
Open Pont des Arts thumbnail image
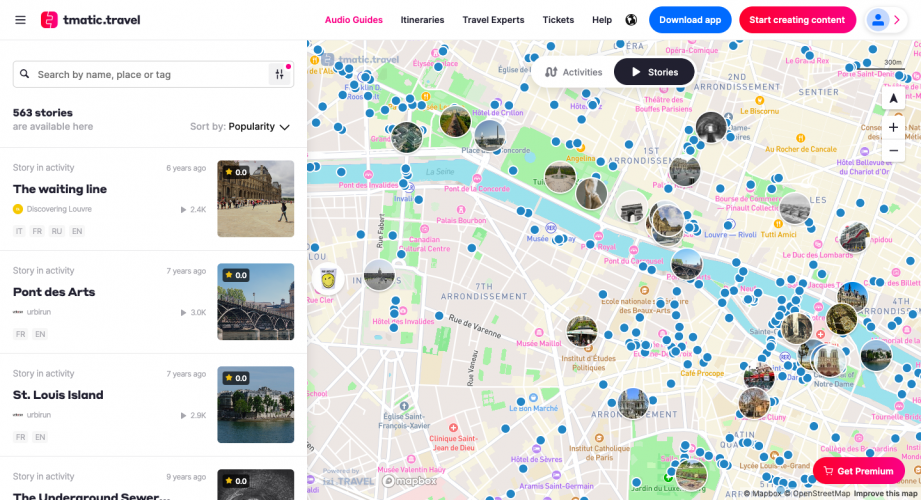pos(256,301)
